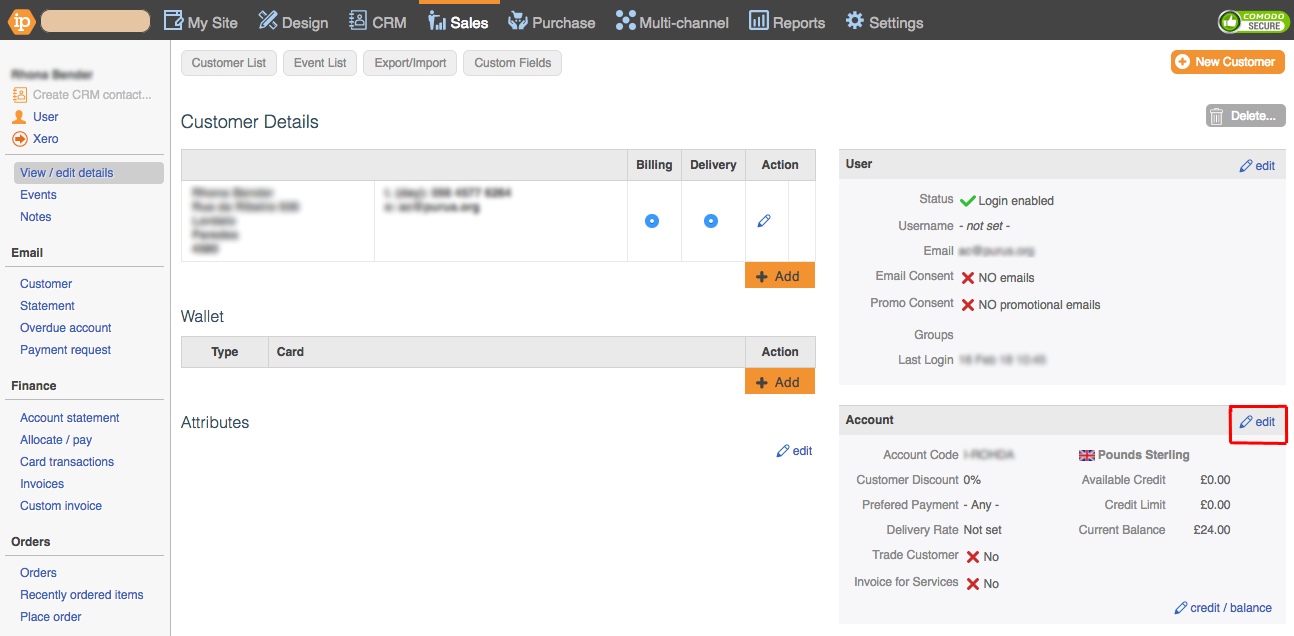
Task: Click the Xero icon in sidebar
Action: click(19, 139)
